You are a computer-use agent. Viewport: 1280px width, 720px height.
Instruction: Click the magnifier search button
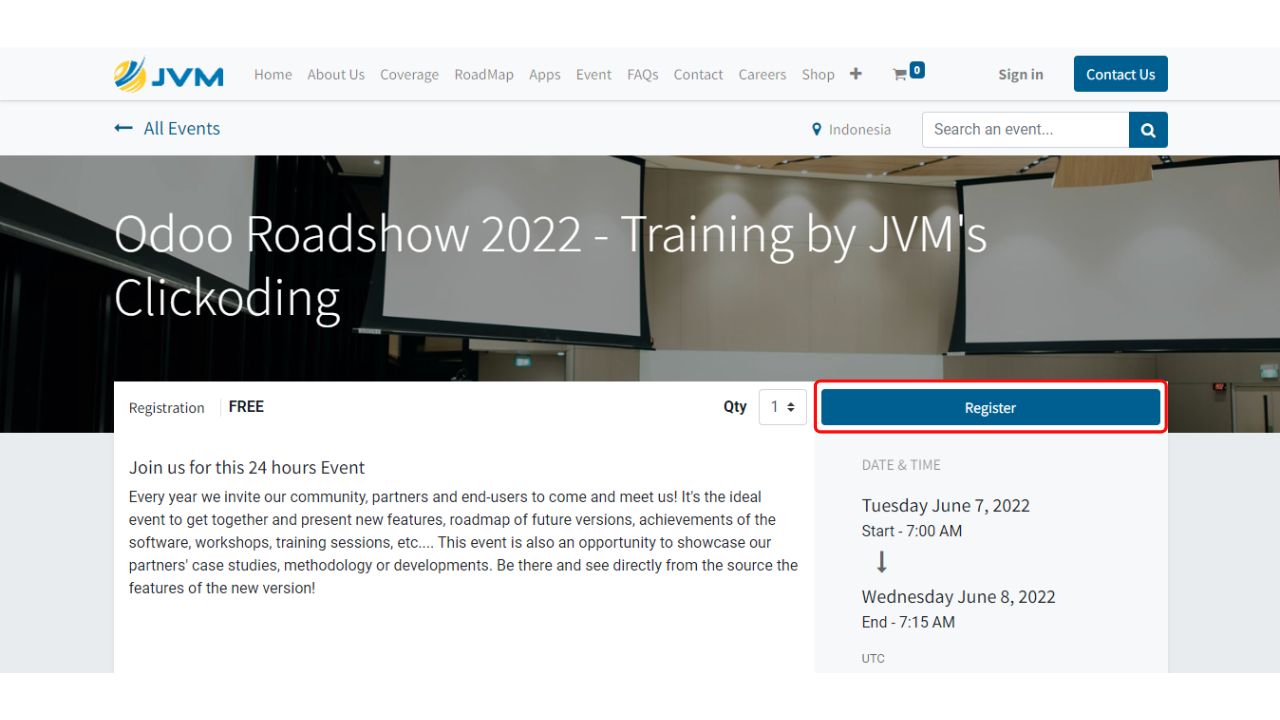click(x=1148, y=130)
